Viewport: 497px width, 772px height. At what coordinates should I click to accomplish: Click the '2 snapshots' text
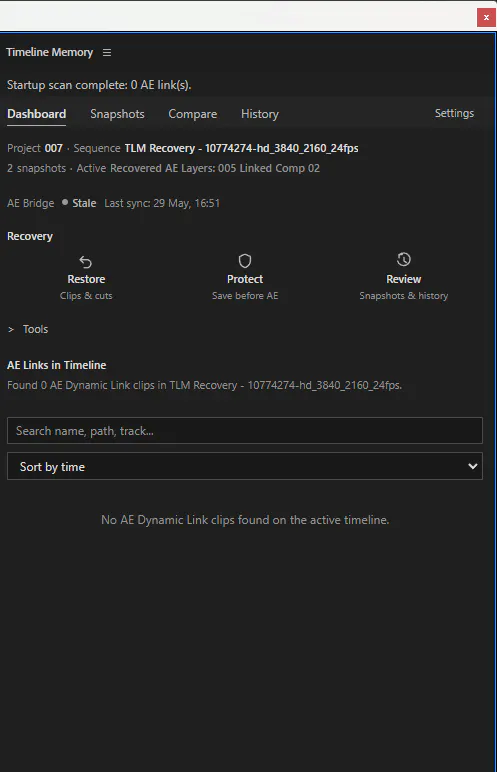click(36, 168)
